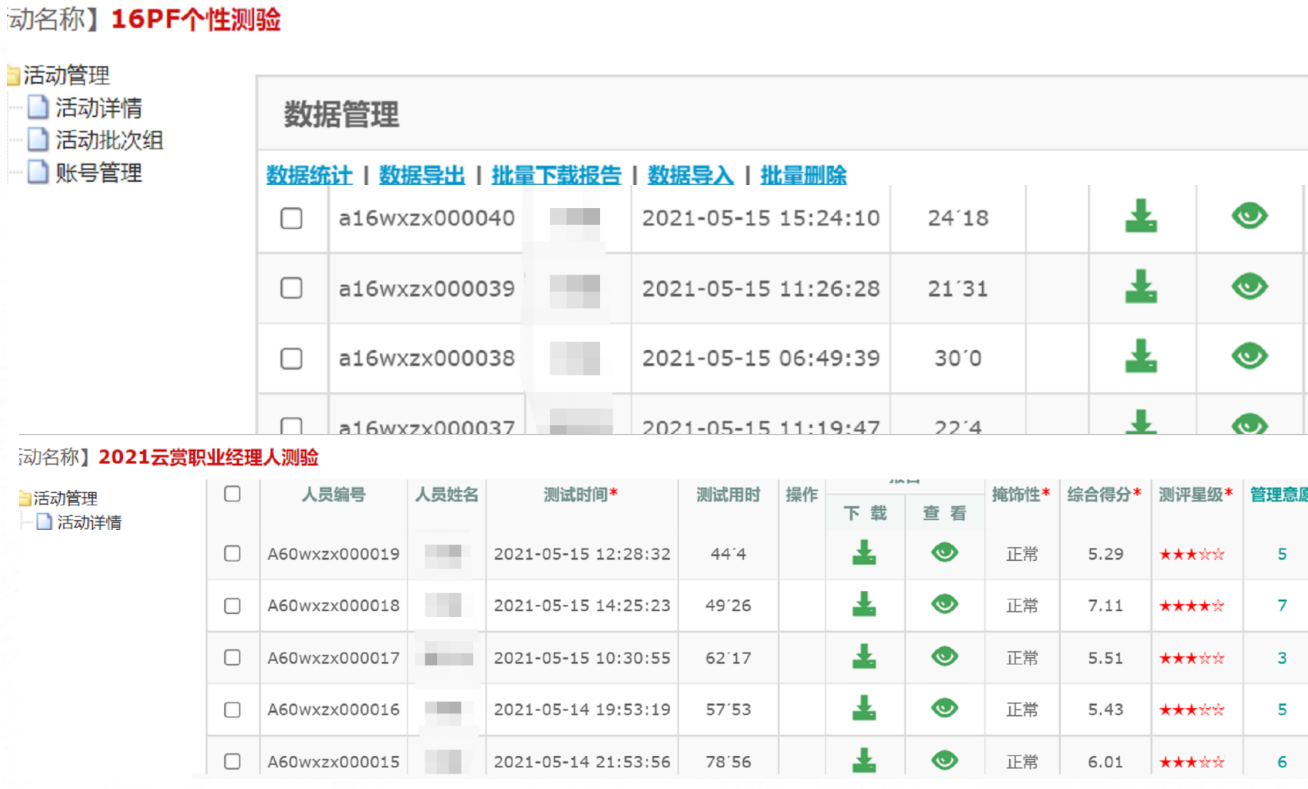This screenshot has height=789, width=1308.
Task: Tick checkbox for A60wxzx000019
Action: tap(232, 553)
